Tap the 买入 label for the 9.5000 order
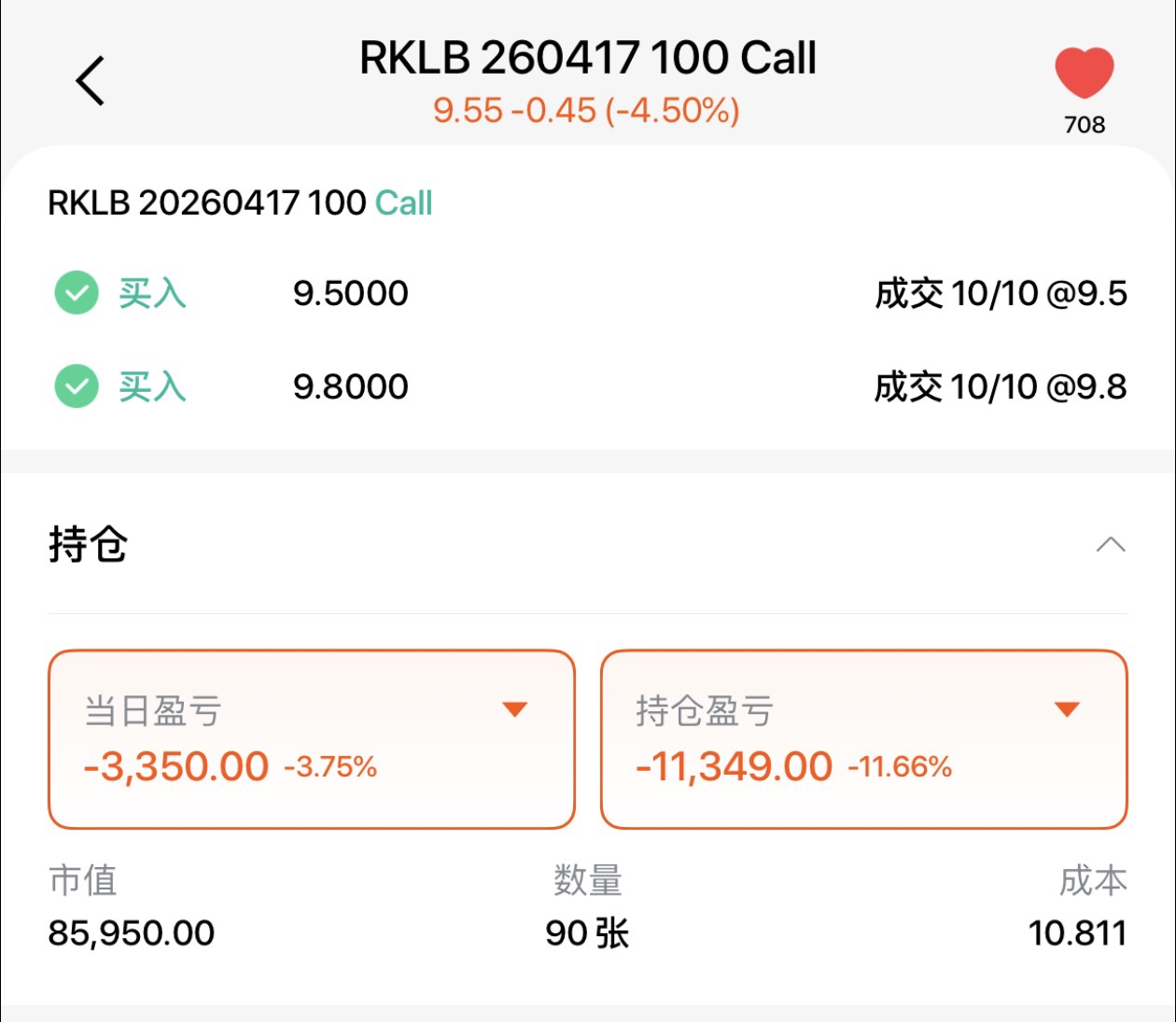Screen dimensions: 1176x1022 [152, 293]
